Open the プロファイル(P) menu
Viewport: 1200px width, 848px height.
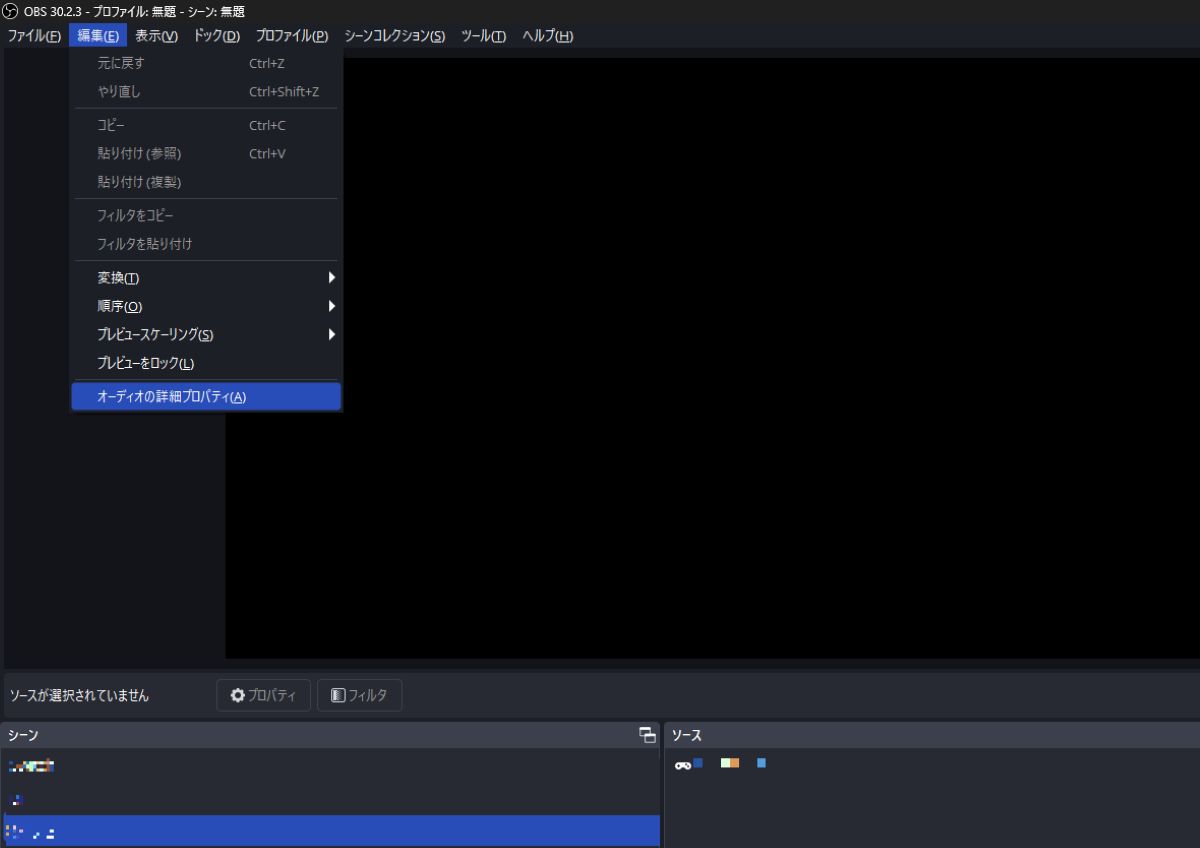pyautogui.click(x=291, y=36)
